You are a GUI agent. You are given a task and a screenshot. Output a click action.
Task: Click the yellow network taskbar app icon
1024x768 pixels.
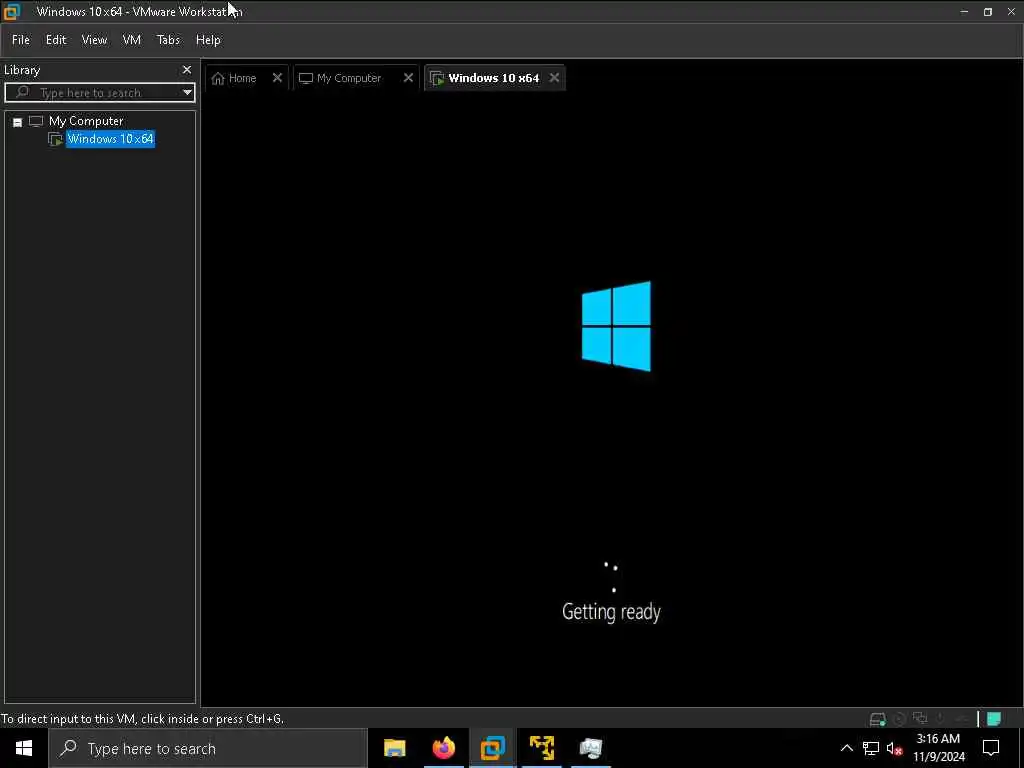click(x=542, y=748)
